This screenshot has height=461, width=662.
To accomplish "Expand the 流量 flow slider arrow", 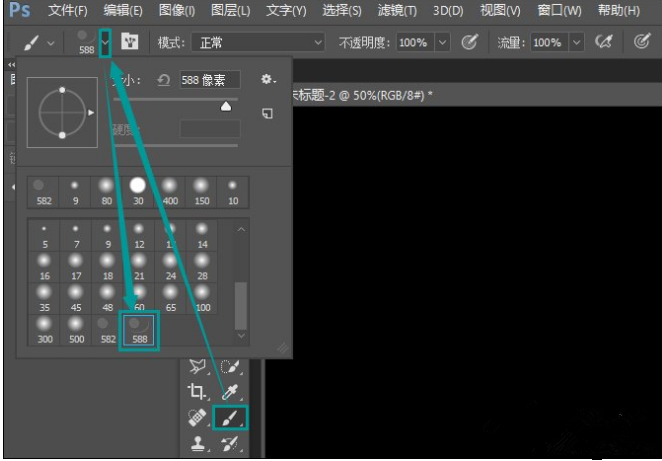I will [577, 43].
